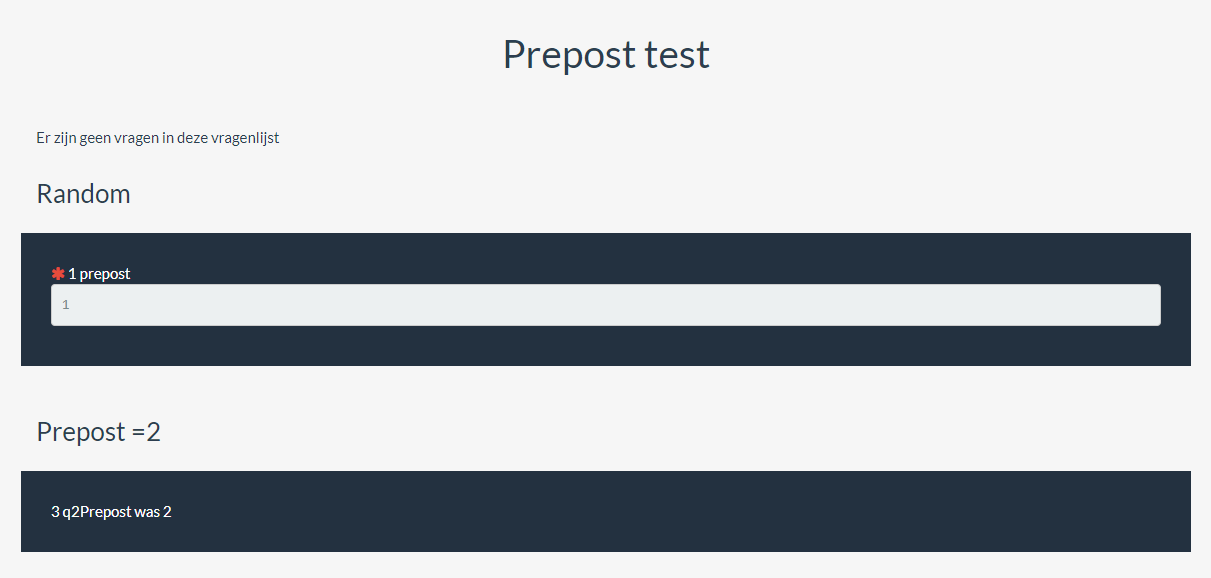Image resolution: width=1211 pixels, height=578 pixels.
Task: Focus the prepost answer input field
Action: (x=605, y=305)
